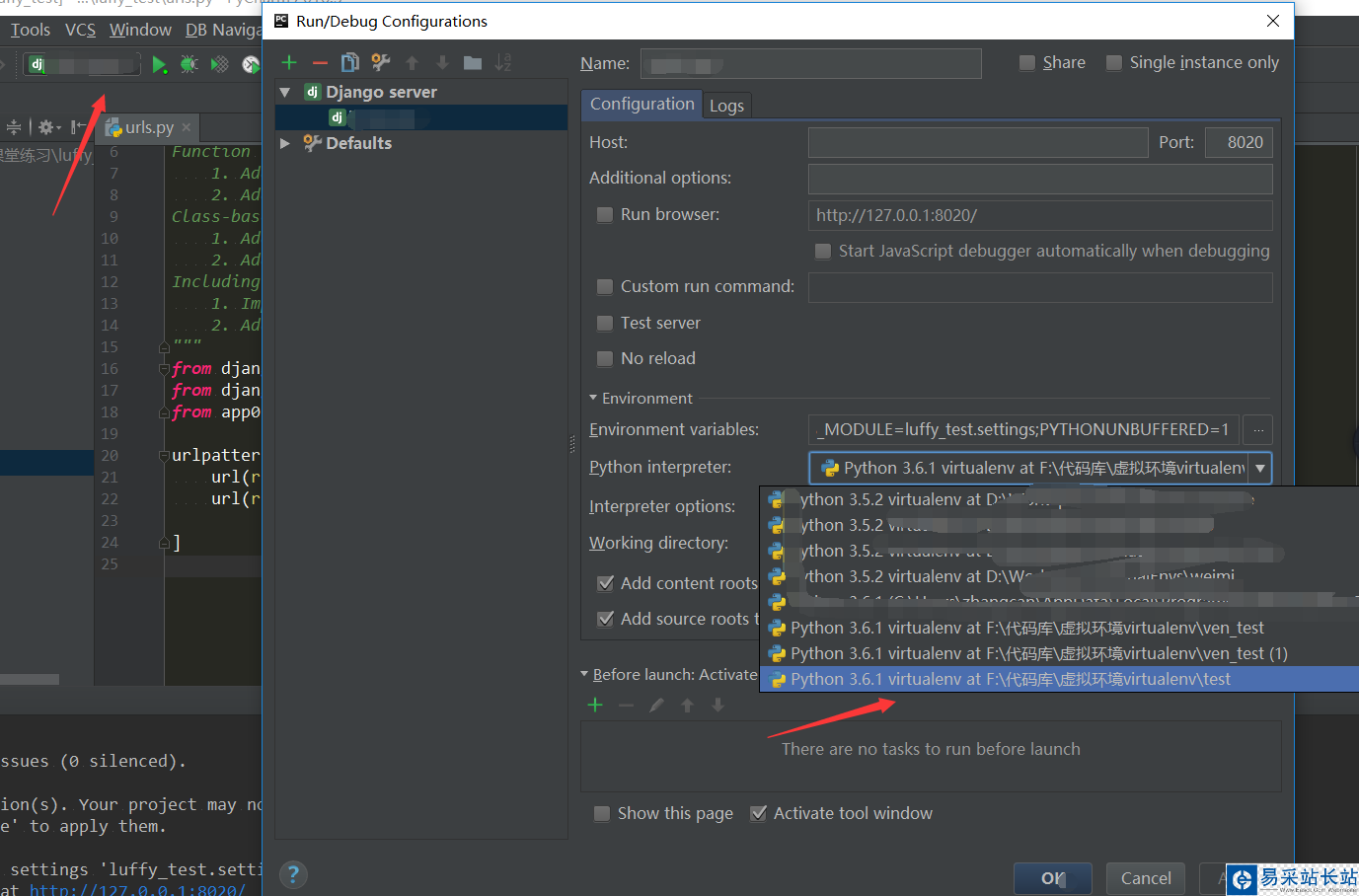Tick the Test server checkbox
The image size is (1359, 896).
[x=605, y=323]
